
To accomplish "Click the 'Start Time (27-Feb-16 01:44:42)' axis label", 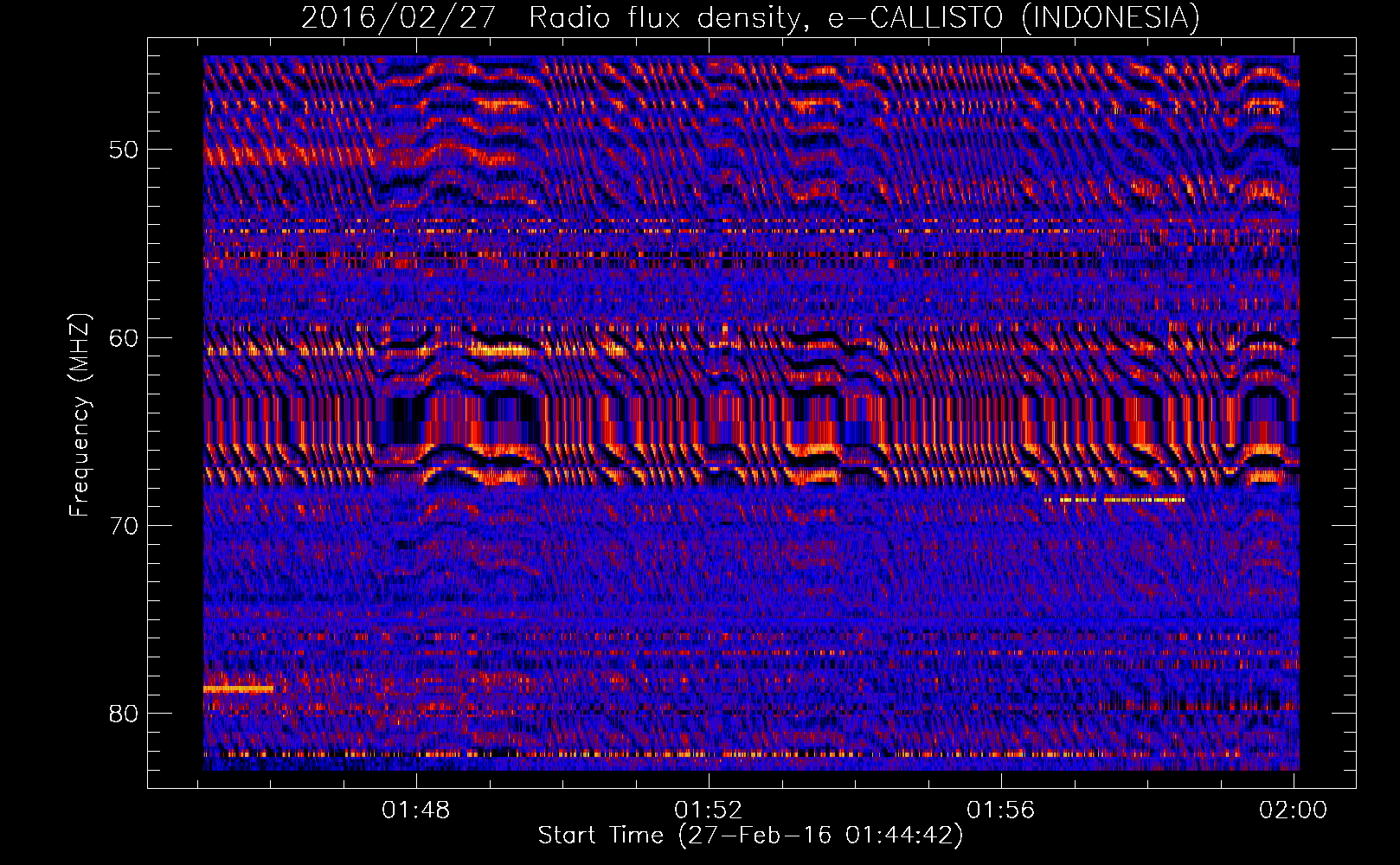I will 750,836.
